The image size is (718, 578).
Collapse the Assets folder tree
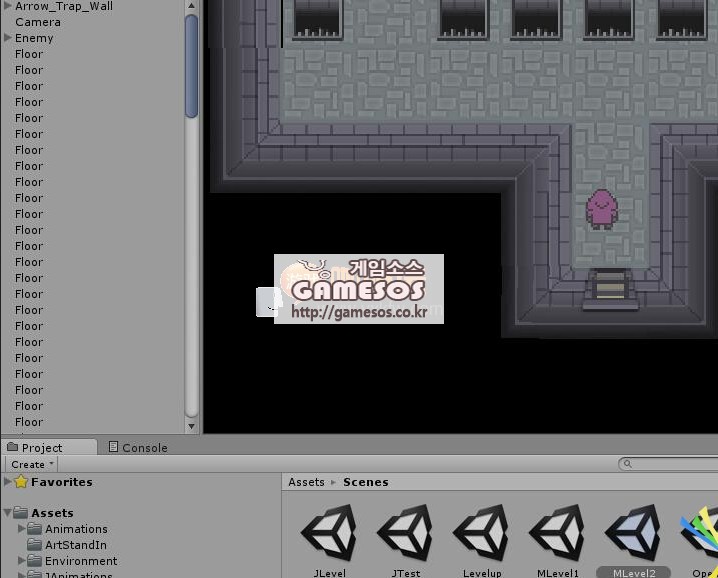[7, 513]
